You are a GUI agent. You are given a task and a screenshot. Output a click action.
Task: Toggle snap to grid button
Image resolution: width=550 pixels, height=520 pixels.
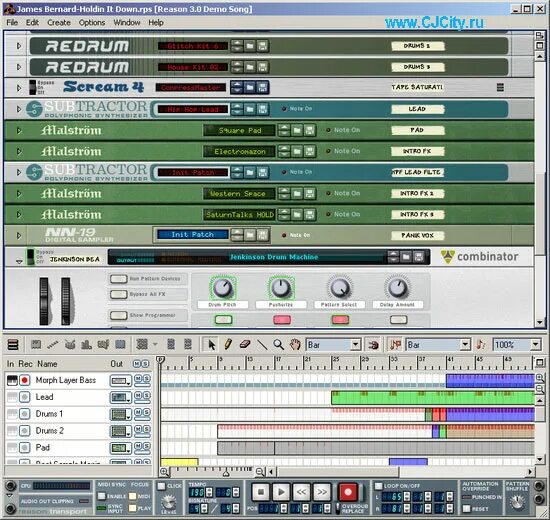(373, 345)
